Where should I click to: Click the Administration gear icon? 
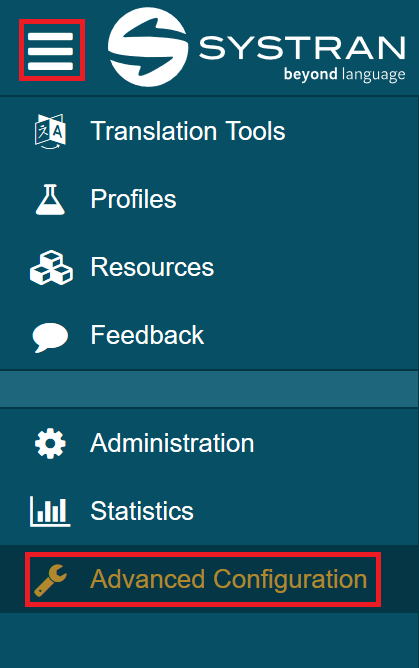coord(50,443)
